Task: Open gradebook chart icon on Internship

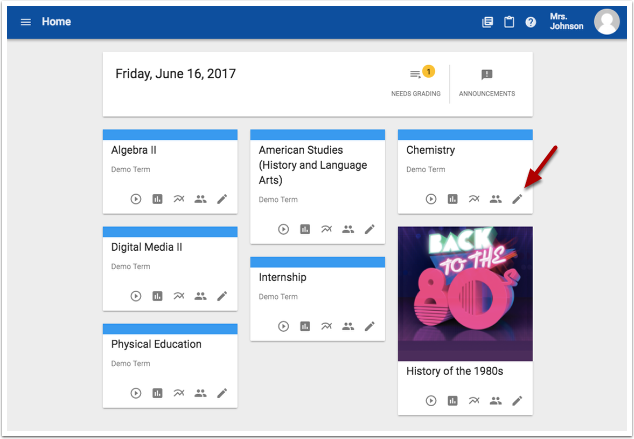Action: (x=305, y=326)
